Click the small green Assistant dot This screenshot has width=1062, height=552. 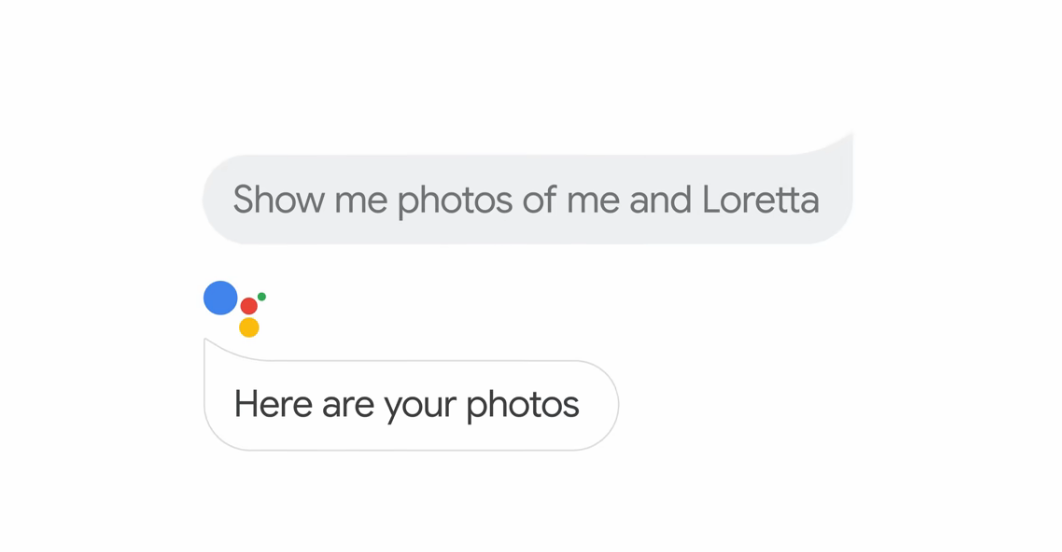click(261, 297)
